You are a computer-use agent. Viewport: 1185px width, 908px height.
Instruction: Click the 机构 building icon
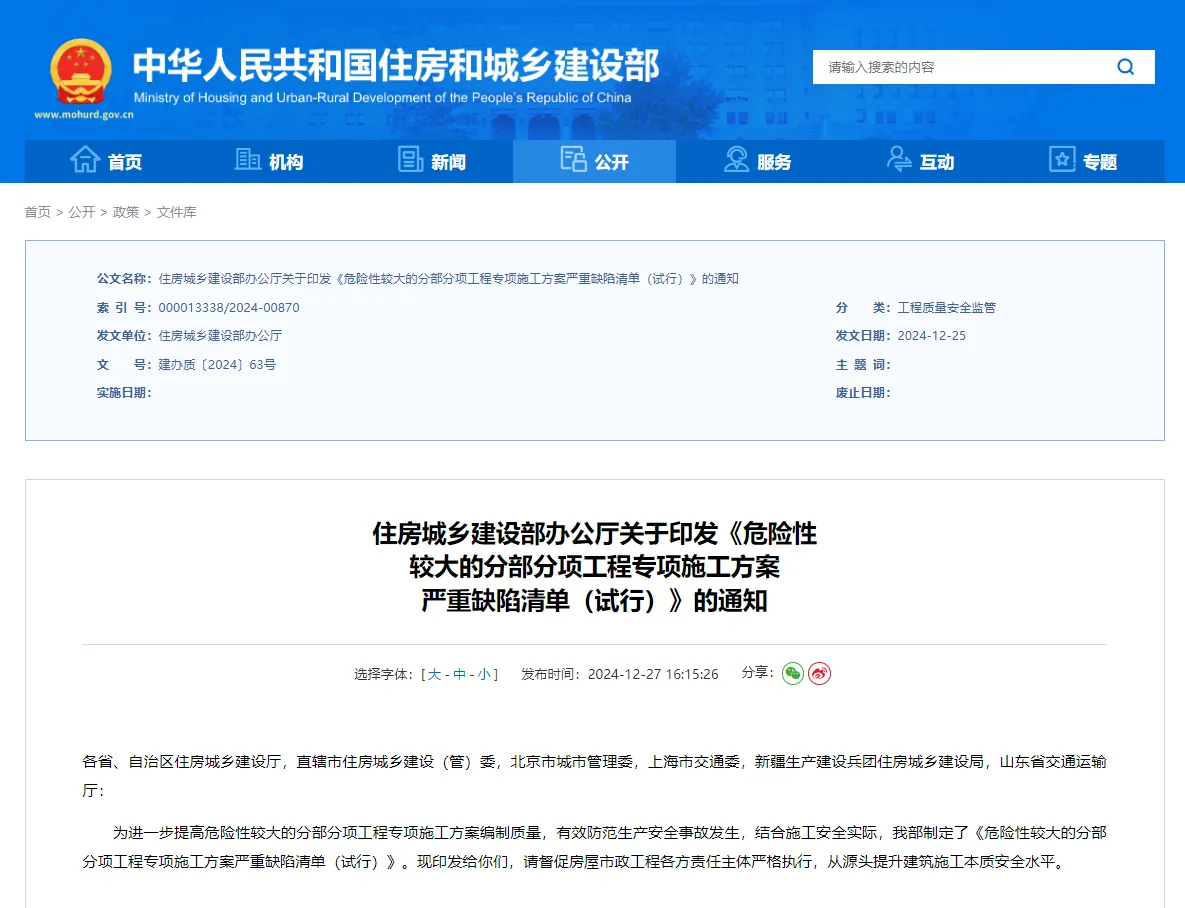tap(247, 160)
